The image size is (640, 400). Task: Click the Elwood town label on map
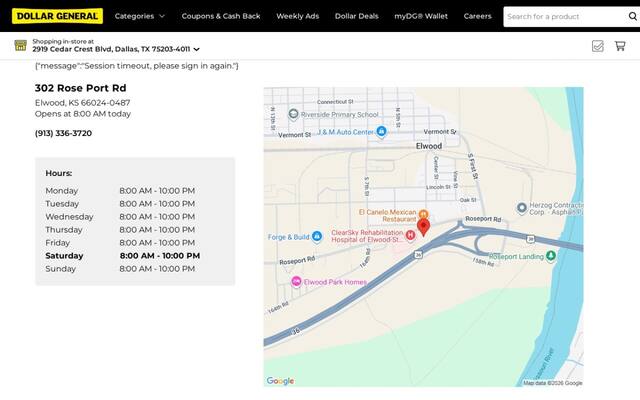[429, 146]
